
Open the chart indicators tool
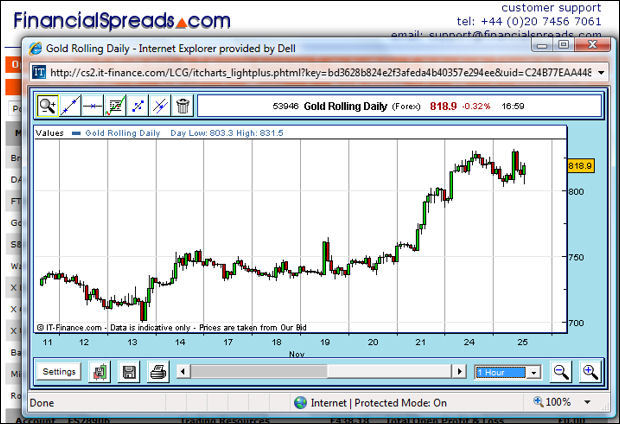click(115, 106)
